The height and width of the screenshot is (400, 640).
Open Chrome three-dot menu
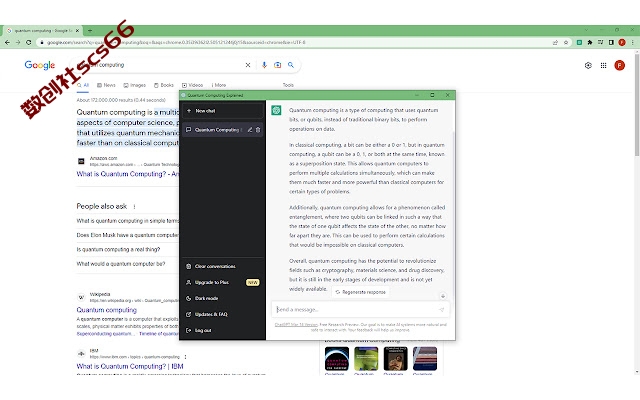pyautogui.click(x=633, y=42)
